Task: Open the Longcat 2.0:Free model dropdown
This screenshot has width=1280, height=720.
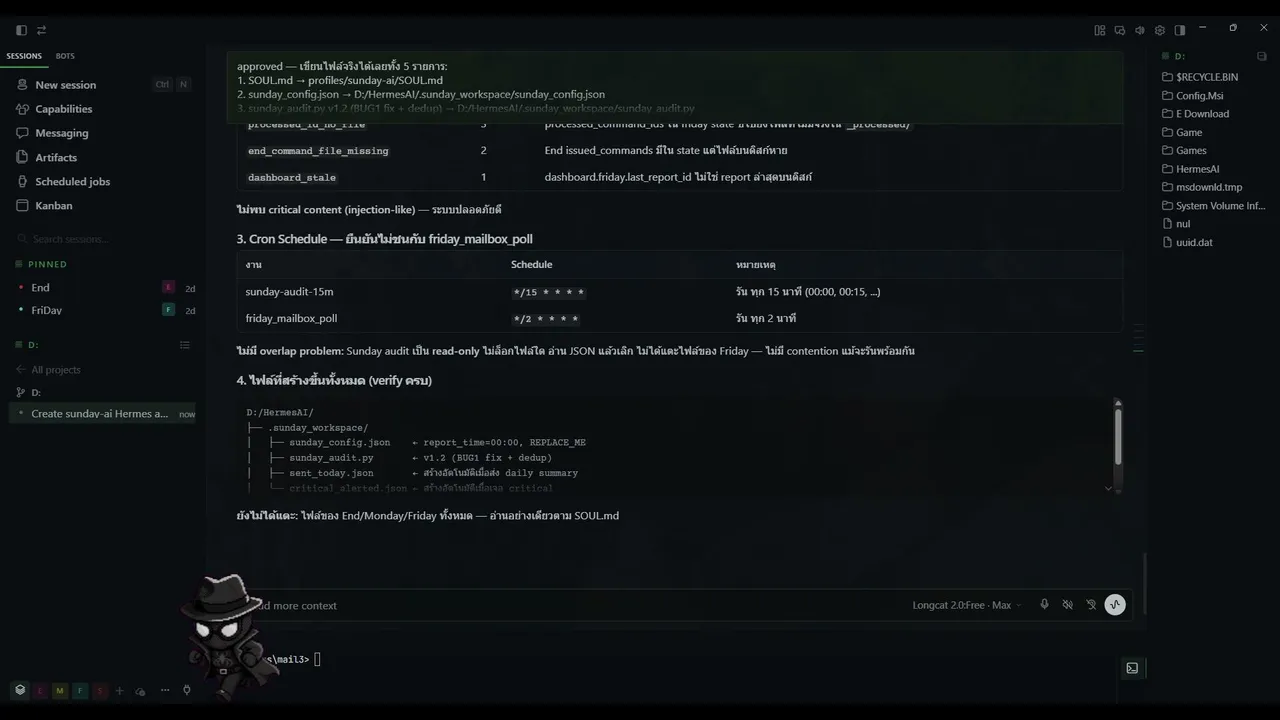Action: 966,605
